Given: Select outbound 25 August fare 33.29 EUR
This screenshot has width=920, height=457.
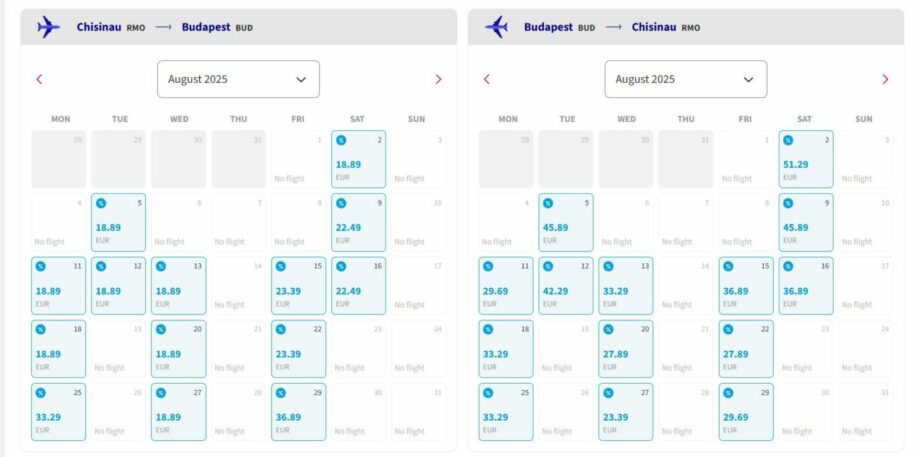Looking at the screenshot, I should click(x=59, y=412).
